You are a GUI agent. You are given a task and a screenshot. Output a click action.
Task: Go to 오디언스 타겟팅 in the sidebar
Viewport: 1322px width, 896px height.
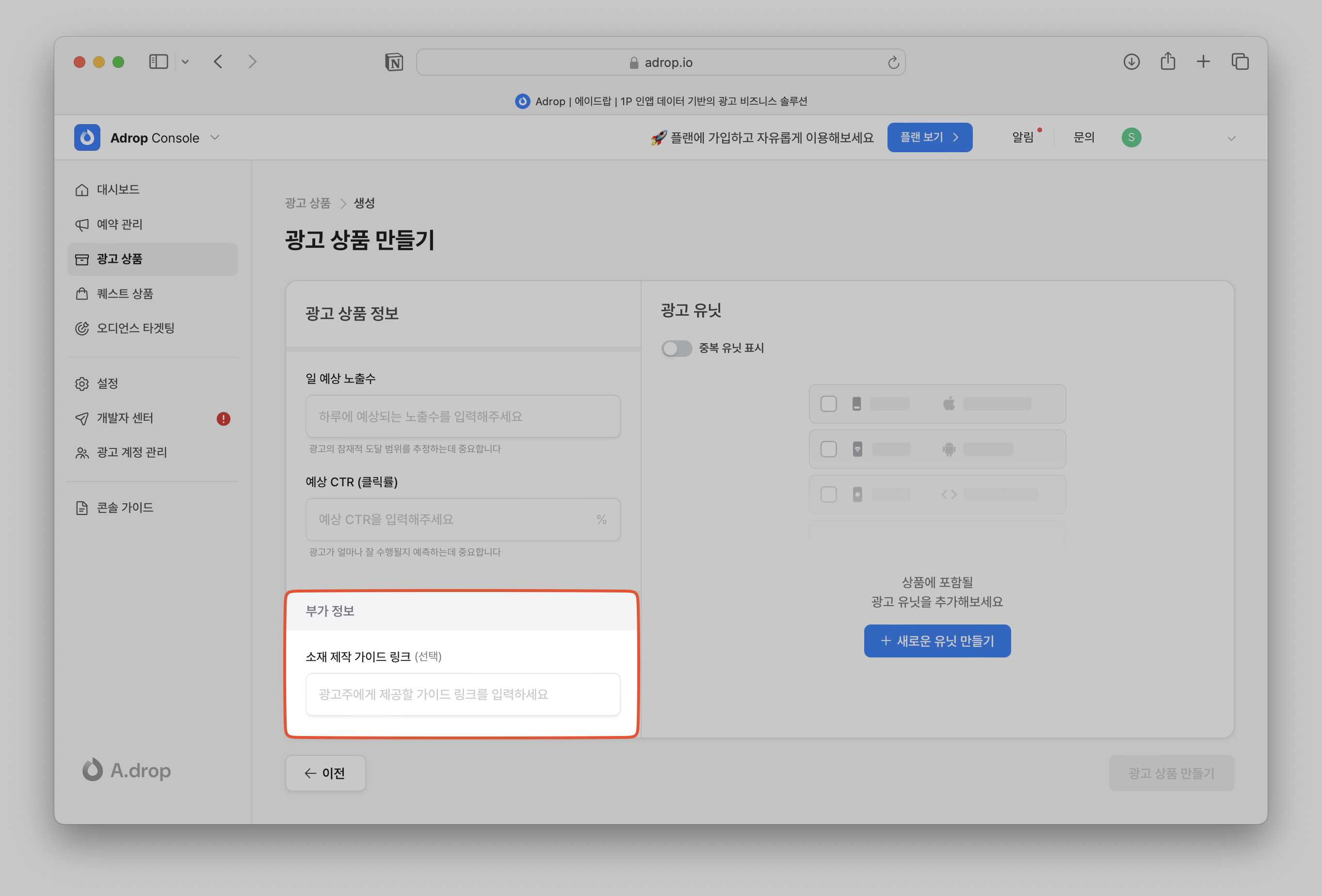click(135, 328)
